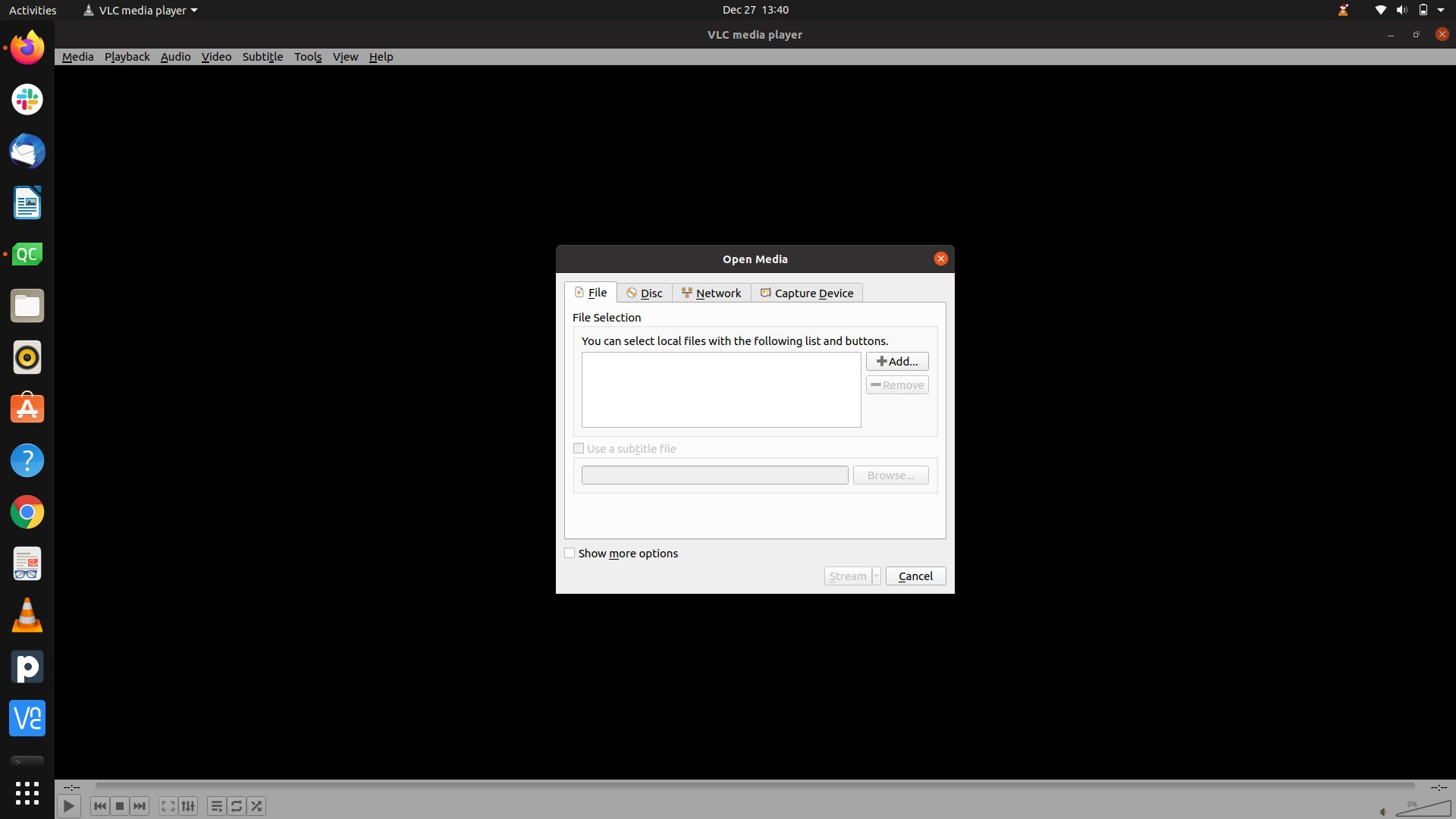Click the Add... file button
This screenshot has width=1456, height=819.
(897, 362)
